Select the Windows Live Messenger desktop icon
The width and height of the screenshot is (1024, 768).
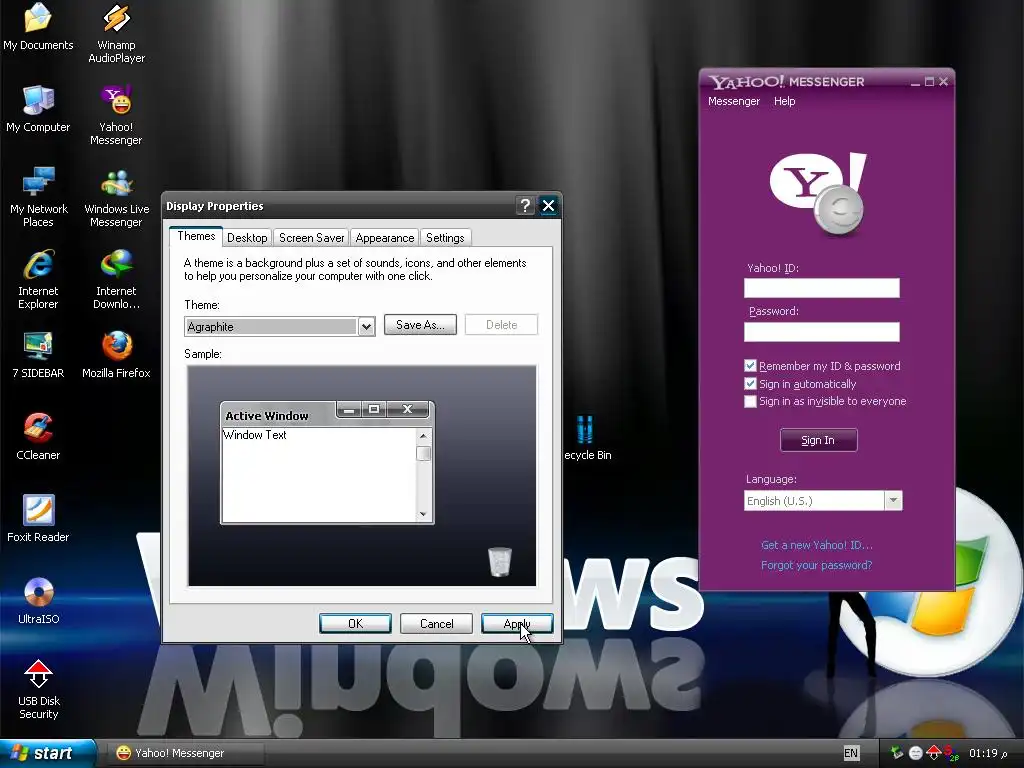[116, 197]
